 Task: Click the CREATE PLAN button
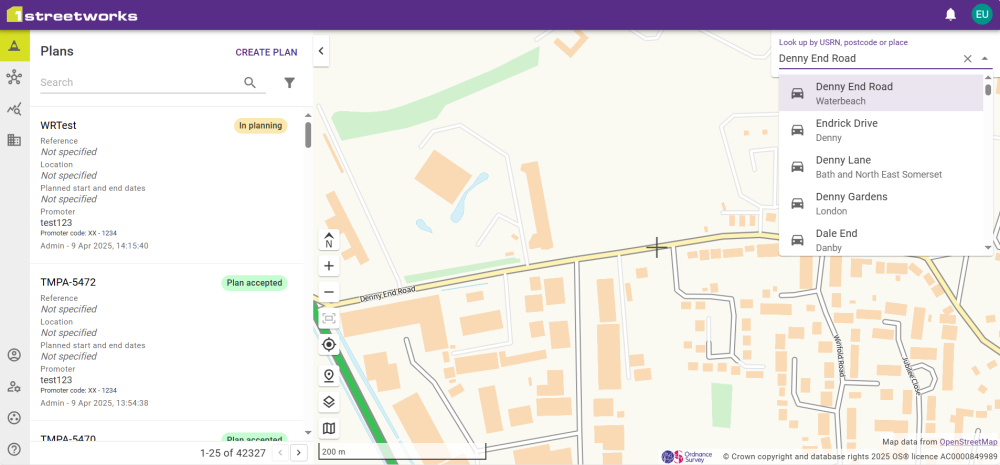(x=266, y=52)
